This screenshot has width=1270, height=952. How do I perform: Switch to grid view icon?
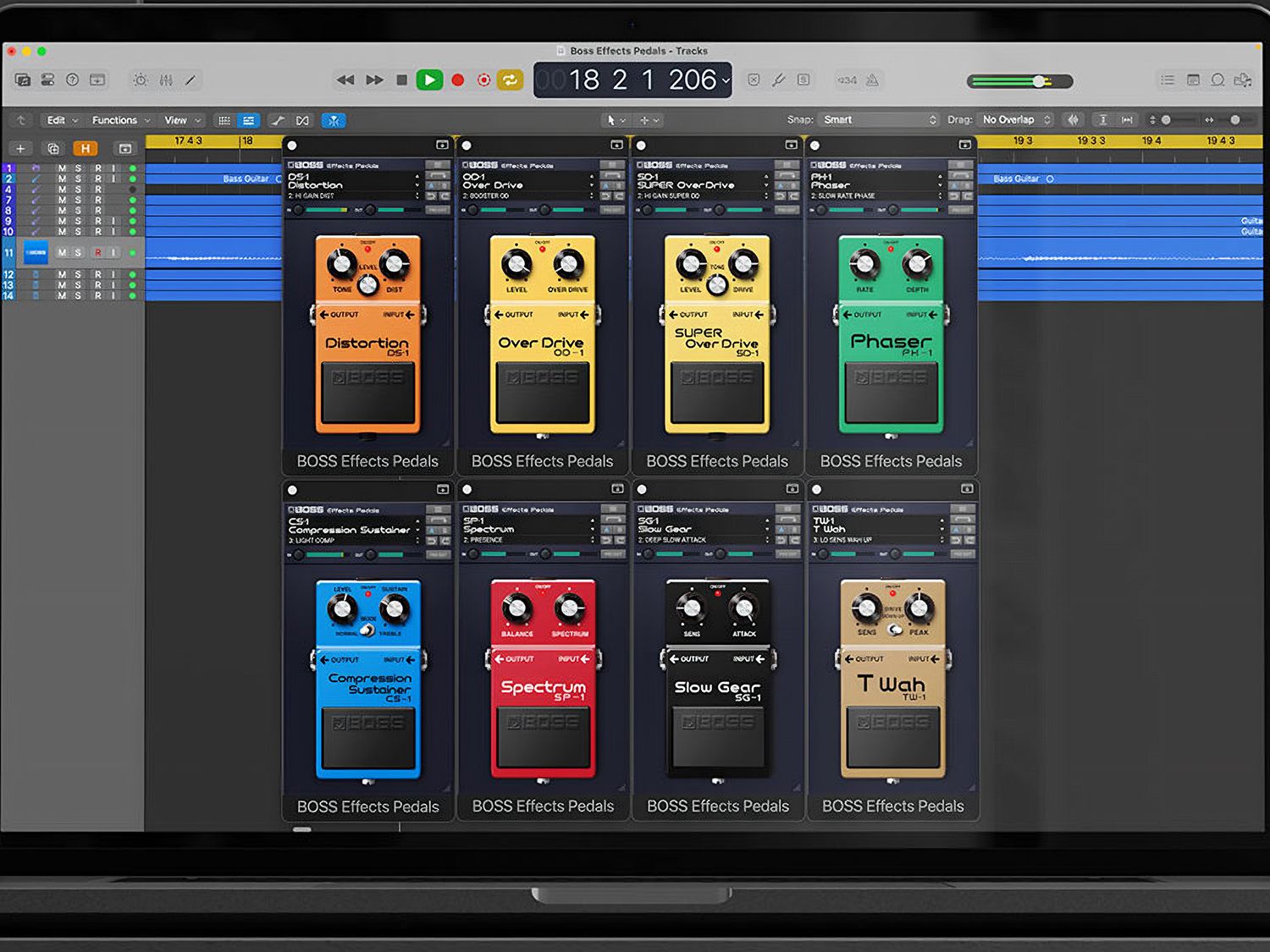coord(224,120)
